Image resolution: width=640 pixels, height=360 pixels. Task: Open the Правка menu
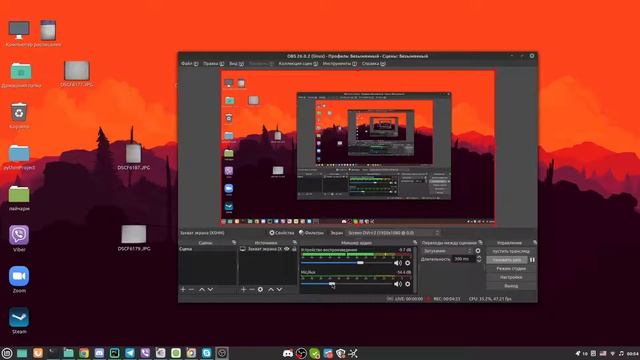click(213, 64)
